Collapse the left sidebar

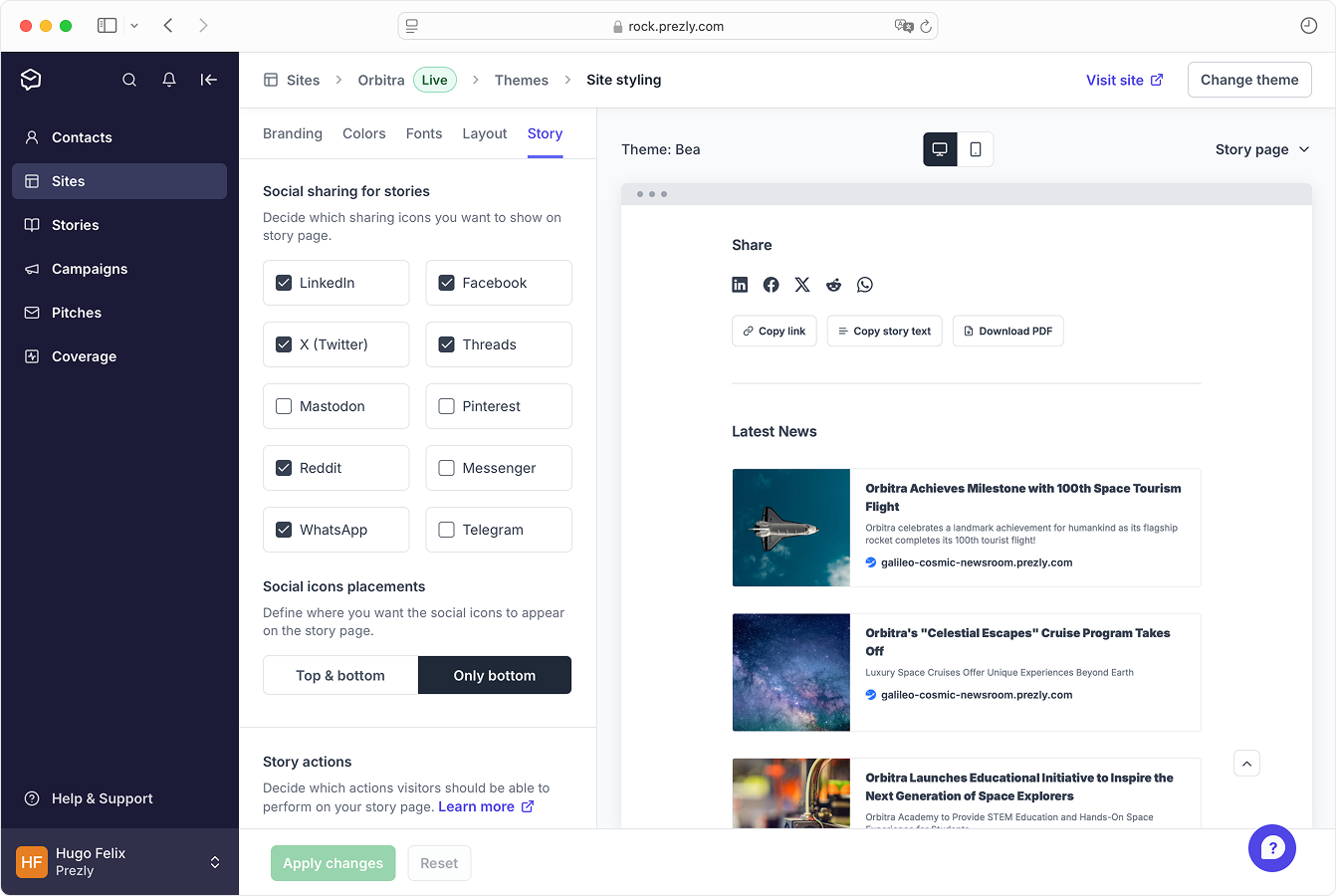point(208,80)
